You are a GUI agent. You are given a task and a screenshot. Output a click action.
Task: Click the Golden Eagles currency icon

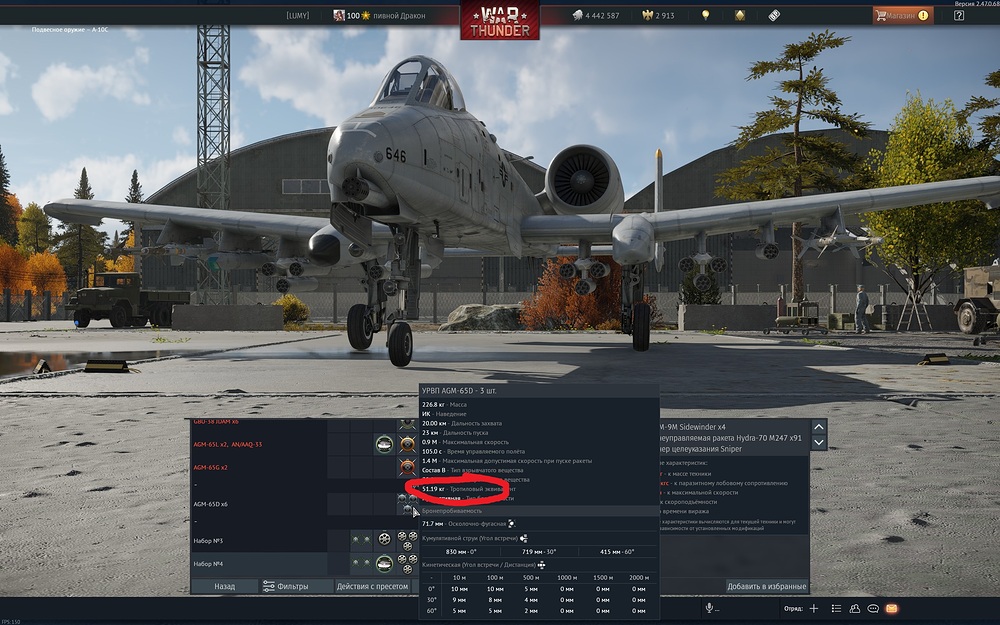pyautogui.click(x=647, y=15)
